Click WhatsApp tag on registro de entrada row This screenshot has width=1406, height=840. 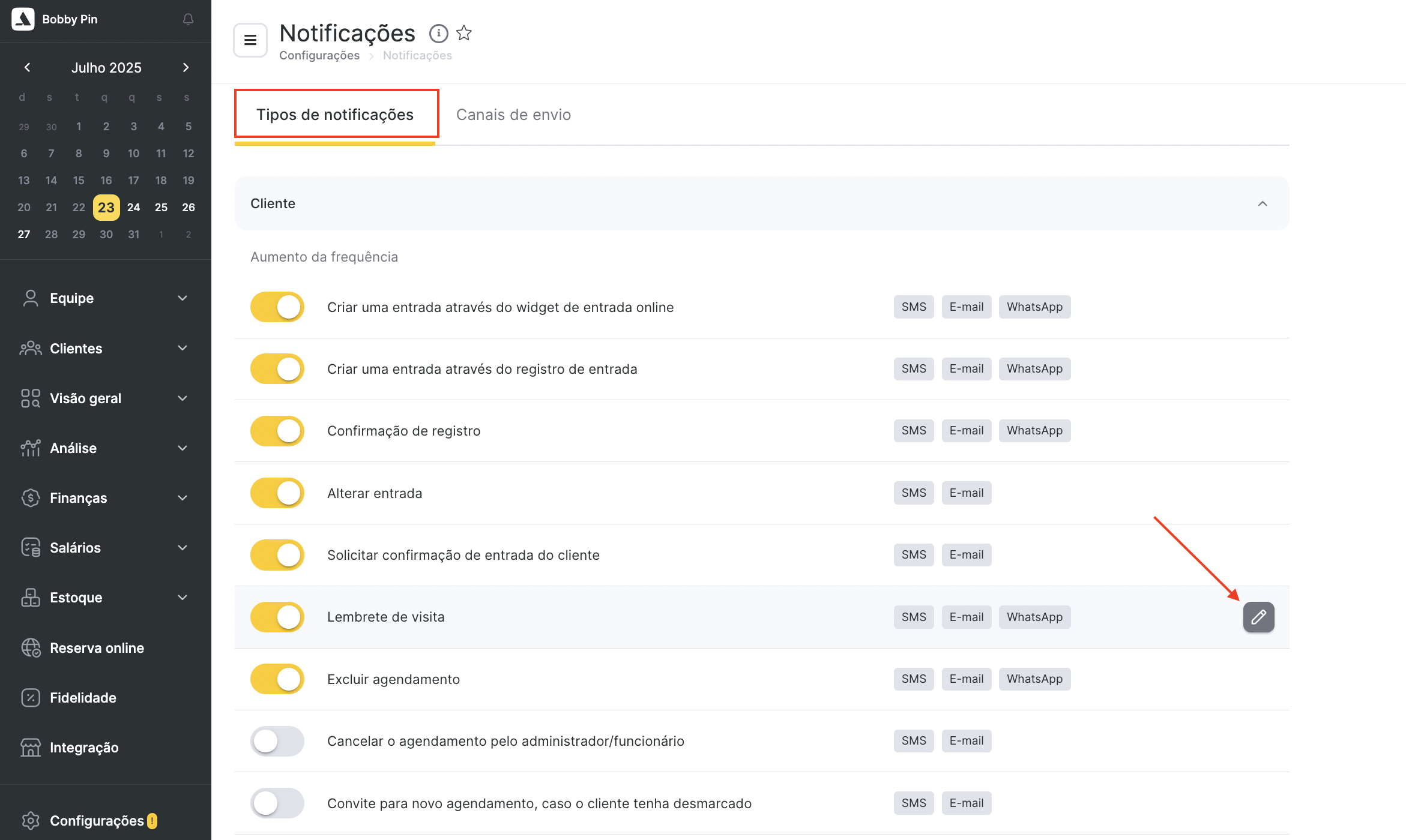[x=1034, y=368]
